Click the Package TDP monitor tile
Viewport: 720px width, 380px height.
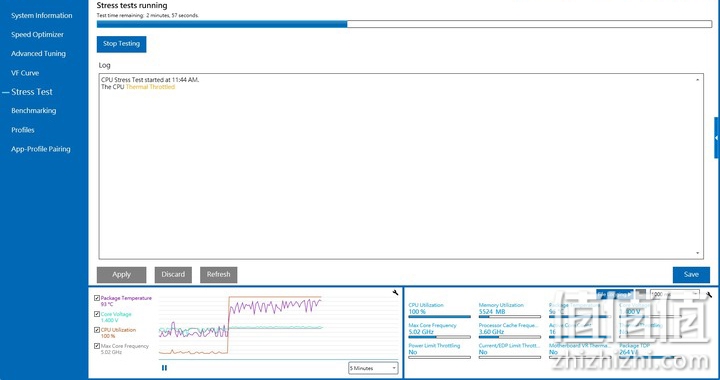coord(649,351)
